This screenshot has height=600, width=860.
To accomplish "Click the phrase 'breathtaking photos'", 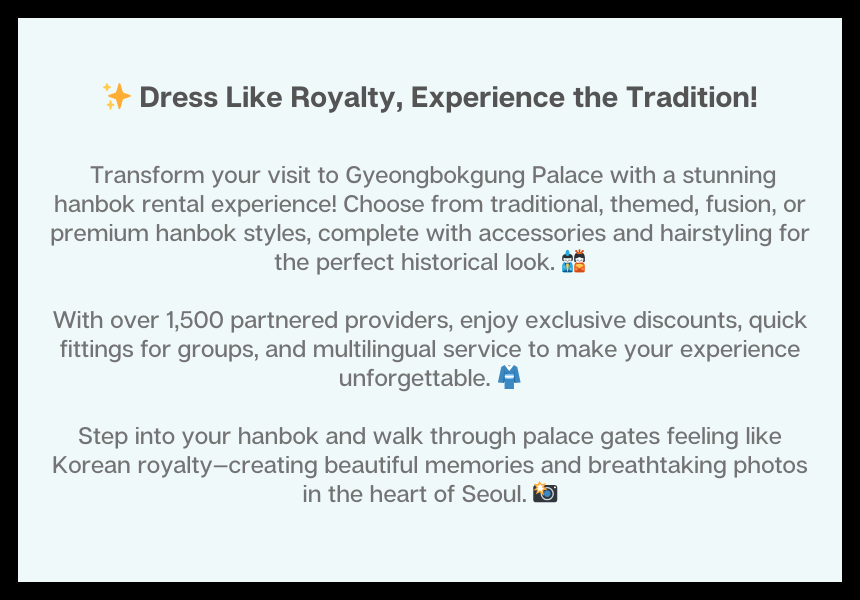I will coord(698,465).
